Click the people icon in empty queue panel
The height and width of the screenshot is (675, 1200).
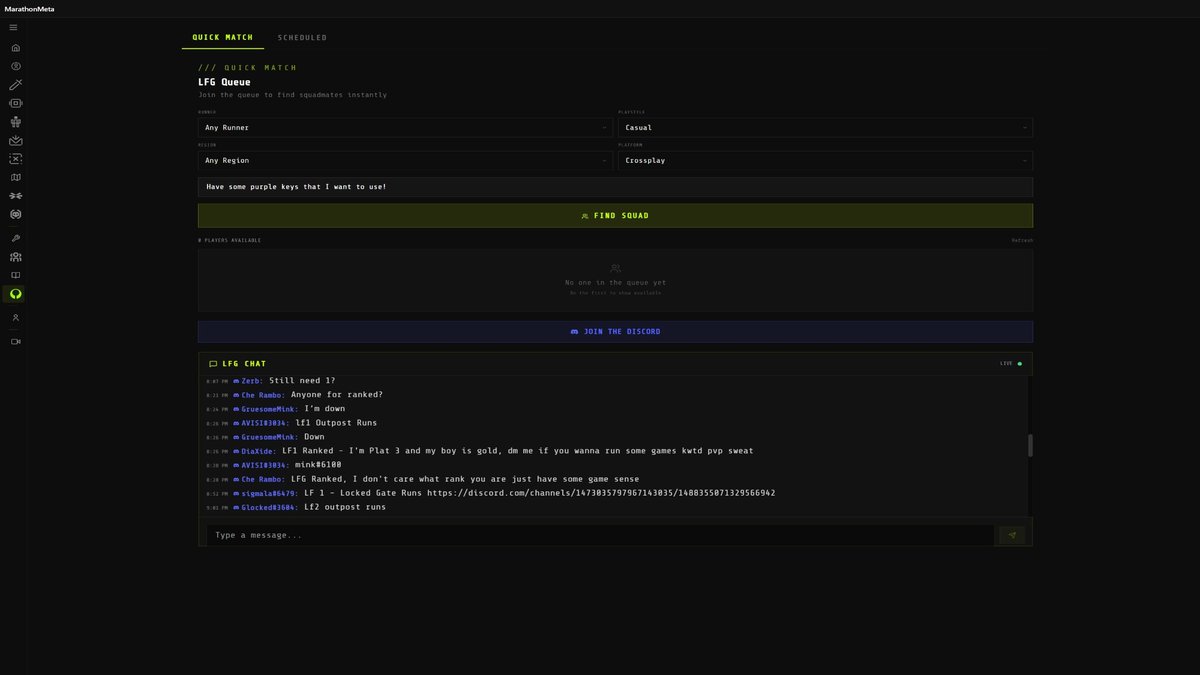(615, 268)
